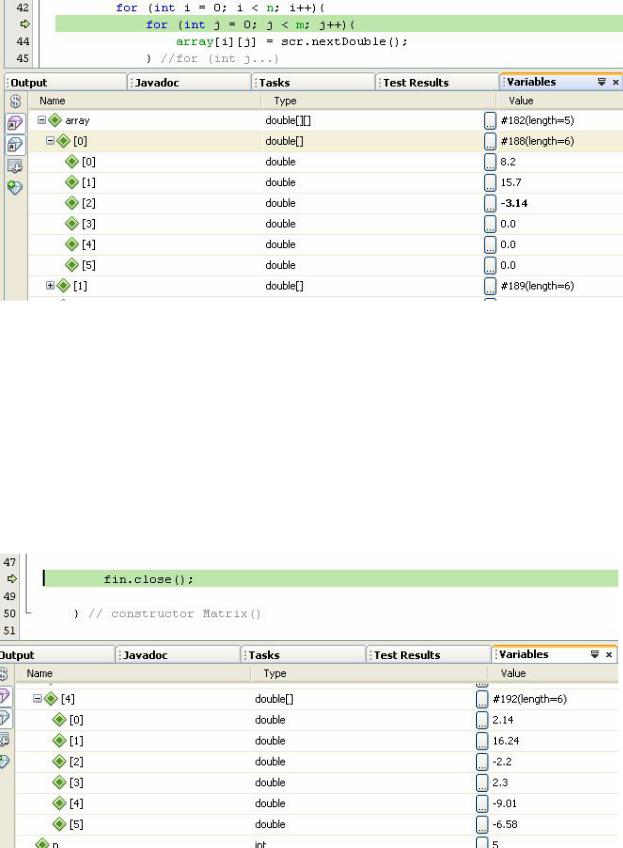
Task: Open the value editor button for #189(length=6)
Action: click(x=490, y=286)
